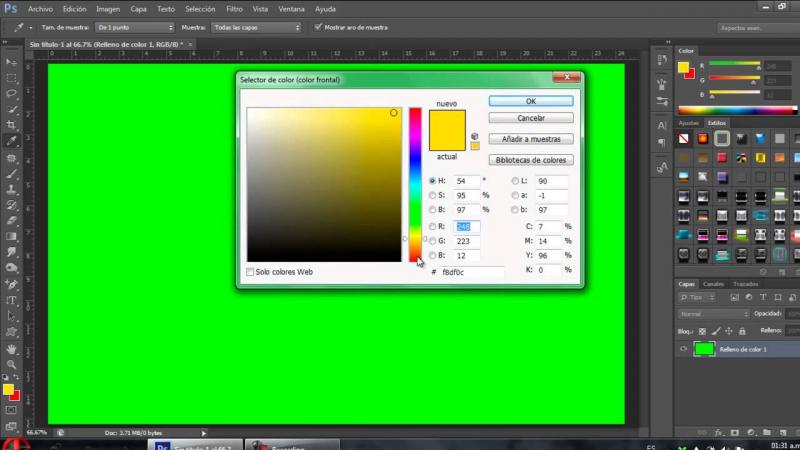800x450 pixels.
Task: Click the foreground color swatch in toolbar
Action: [8, 389]
